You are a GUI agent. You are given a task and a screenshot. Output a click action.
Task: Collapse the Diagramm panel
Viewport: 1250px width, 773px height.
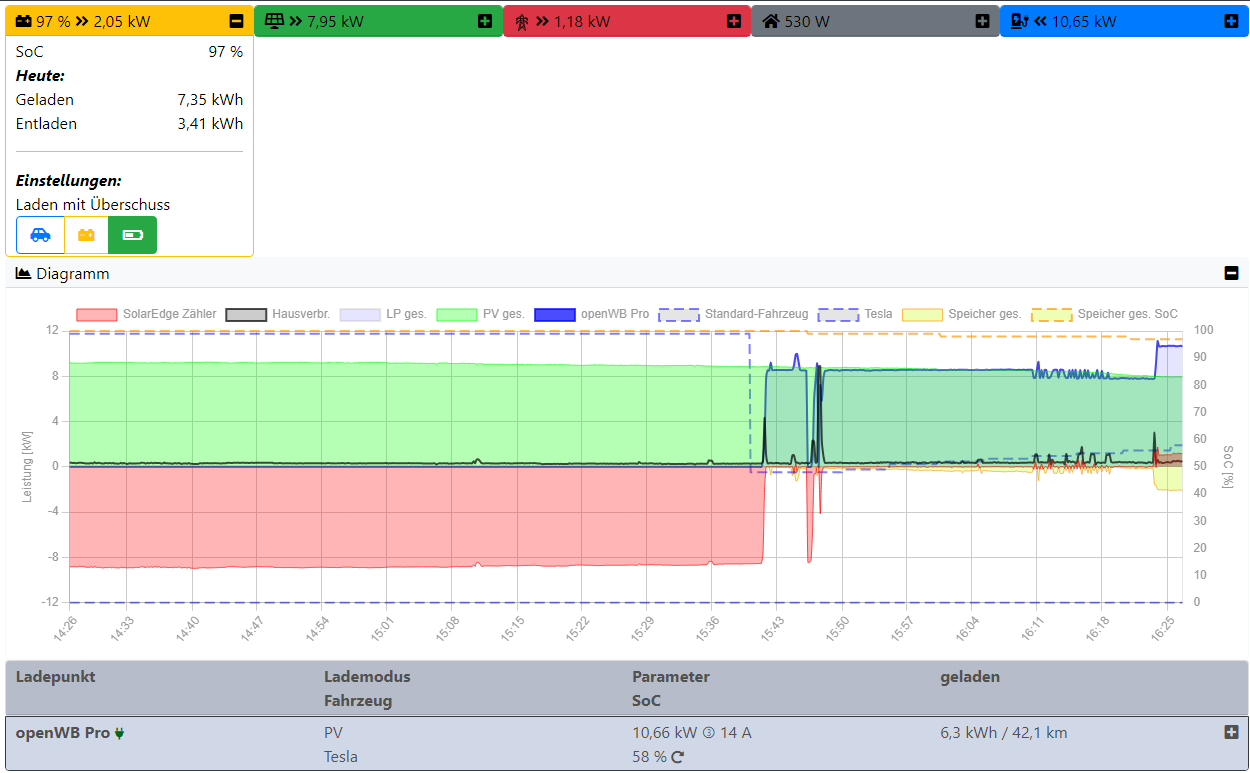tap(1231, 273)
